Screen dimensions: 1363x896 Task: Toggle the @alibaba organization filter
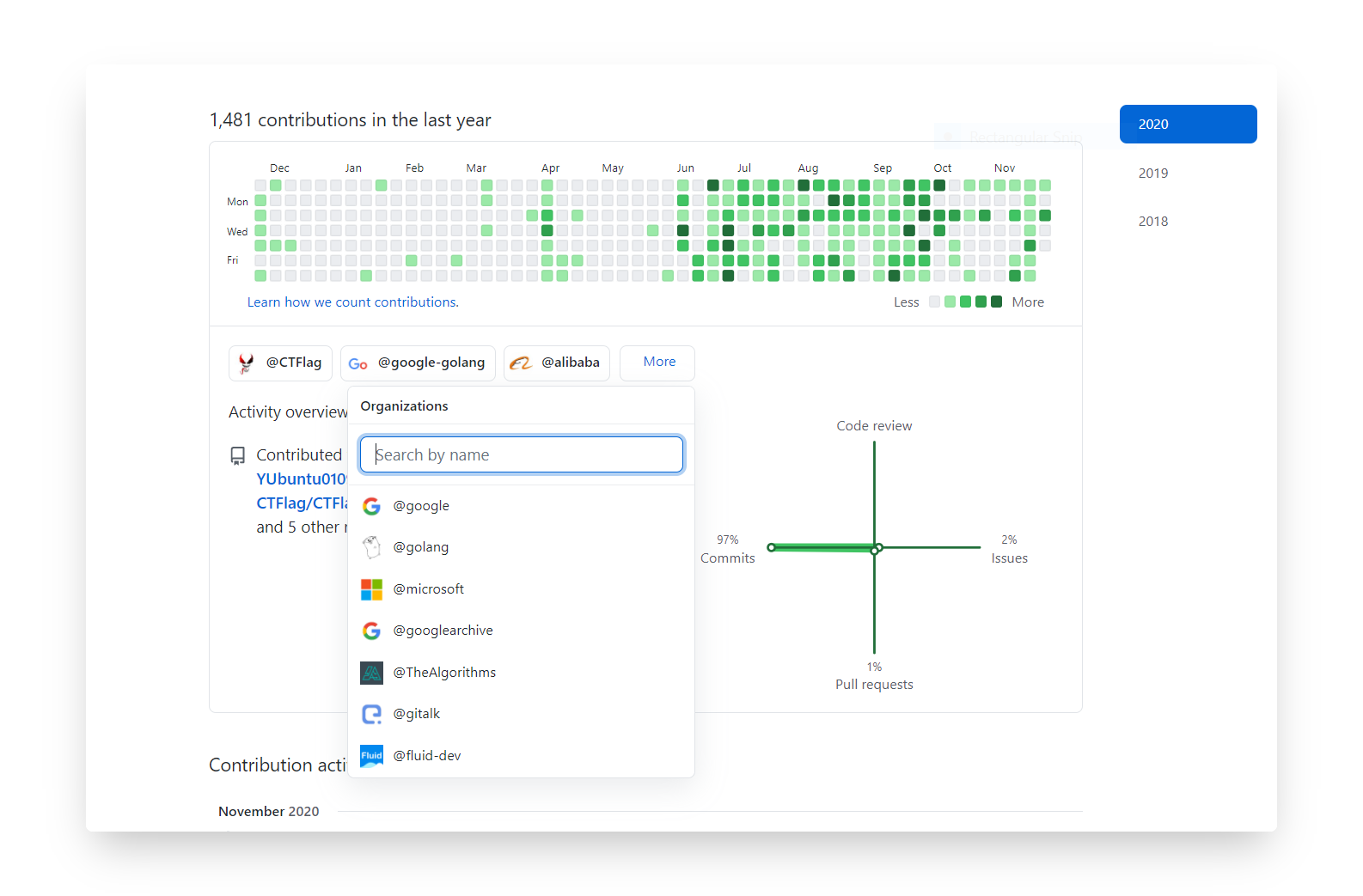click(556, 363)
